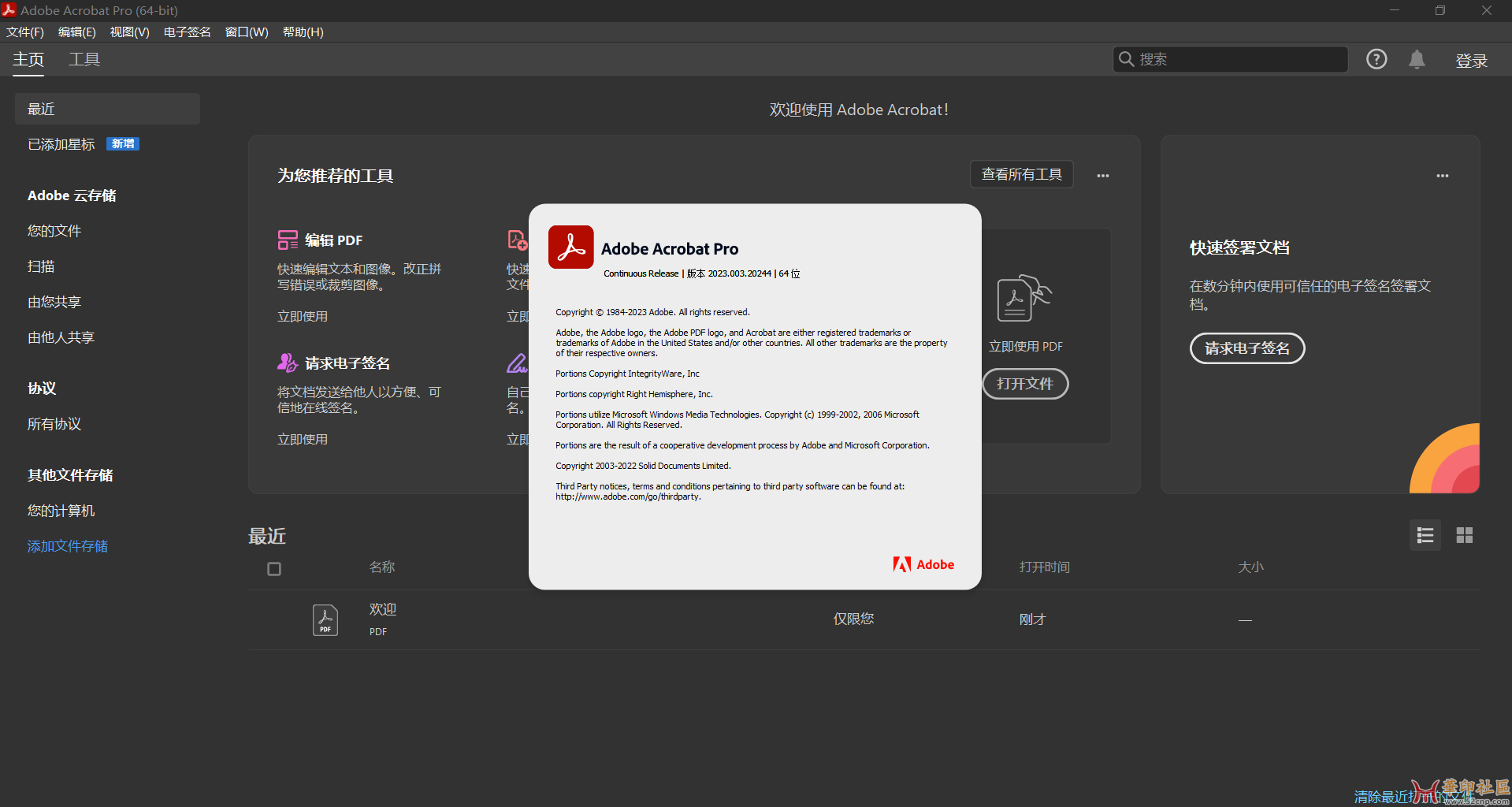The width and height of the screenshot is (1512, 807).
Task: Switch to the 工具 tab
Action: click(x=84, y=60)
